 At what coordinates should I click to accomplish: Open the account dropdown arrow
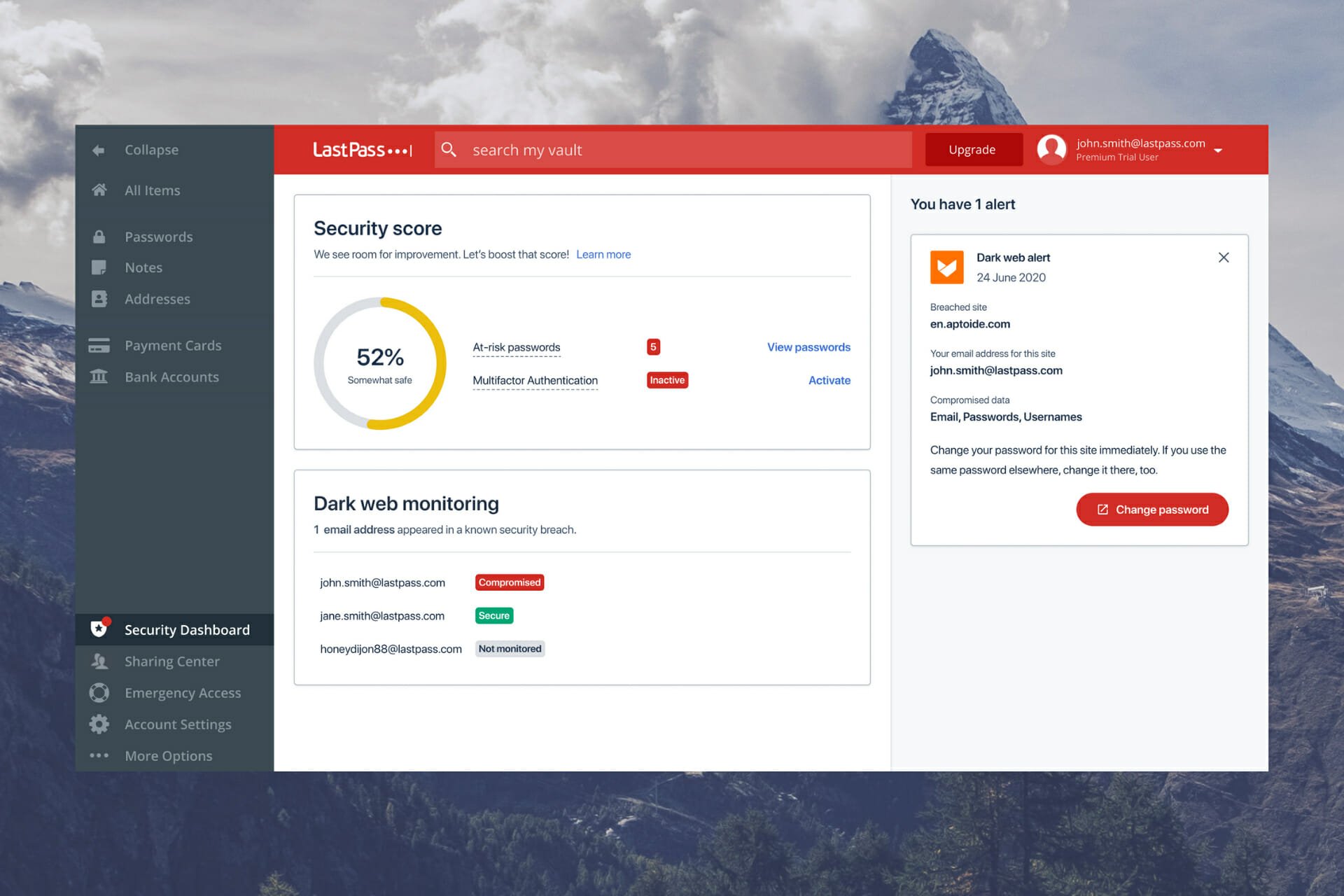(1218, 150)
